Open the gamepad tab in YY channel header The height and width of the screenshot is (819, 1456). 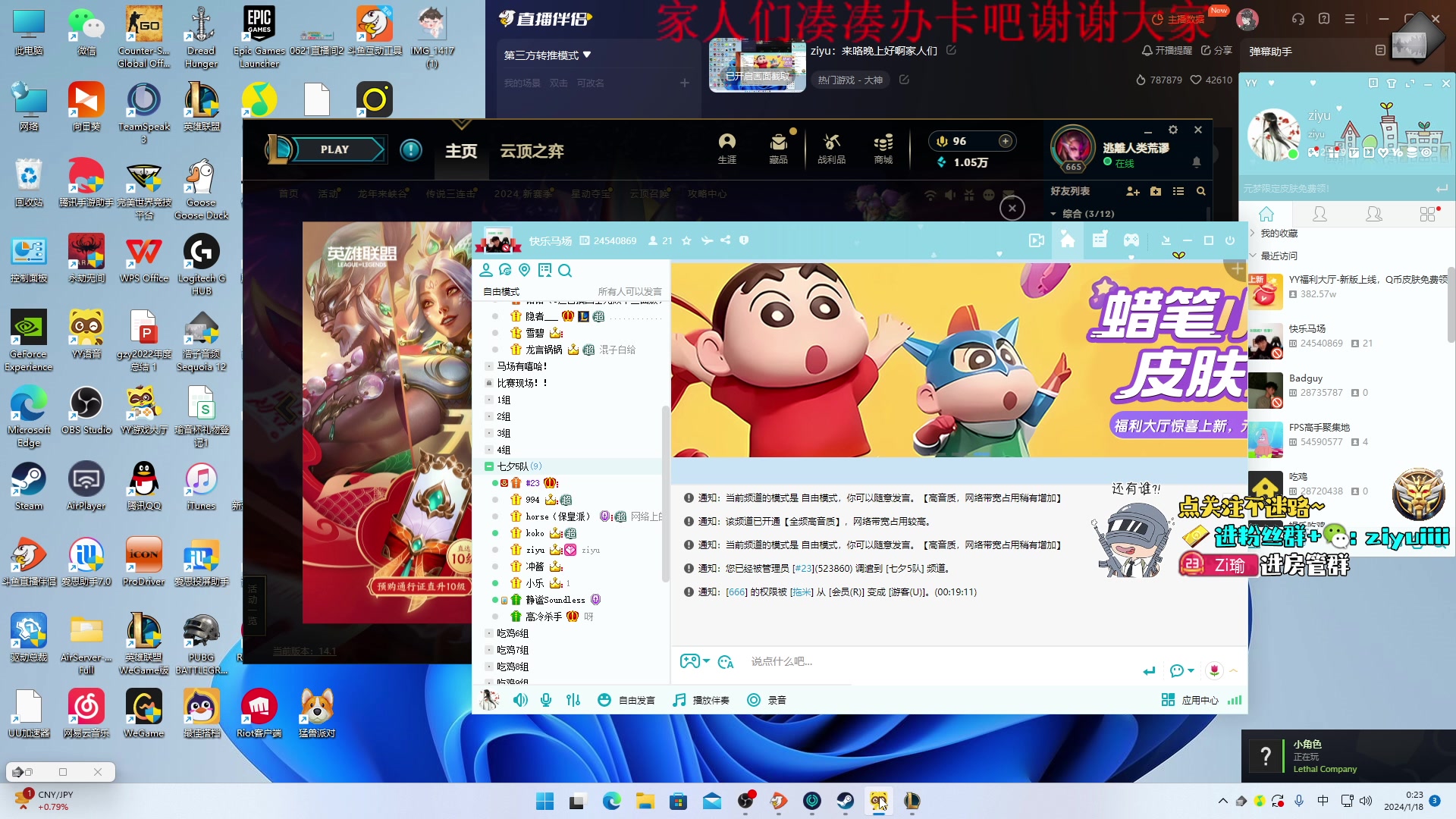click(1131, 240)
